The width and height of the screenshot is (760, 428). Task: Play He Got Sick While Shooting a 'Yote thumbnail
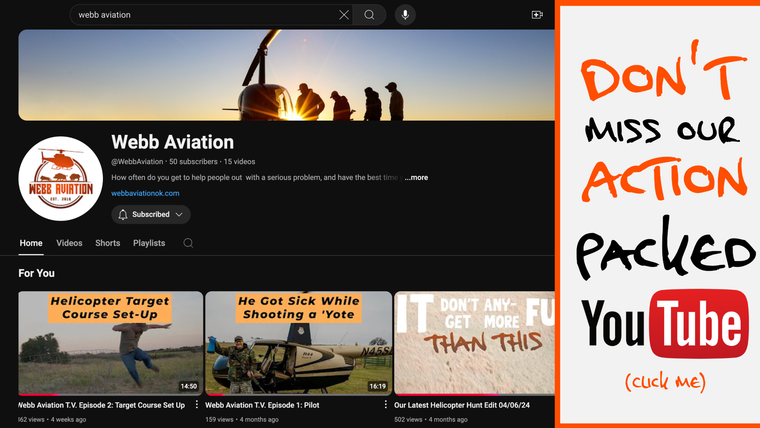tap(299, 343)
